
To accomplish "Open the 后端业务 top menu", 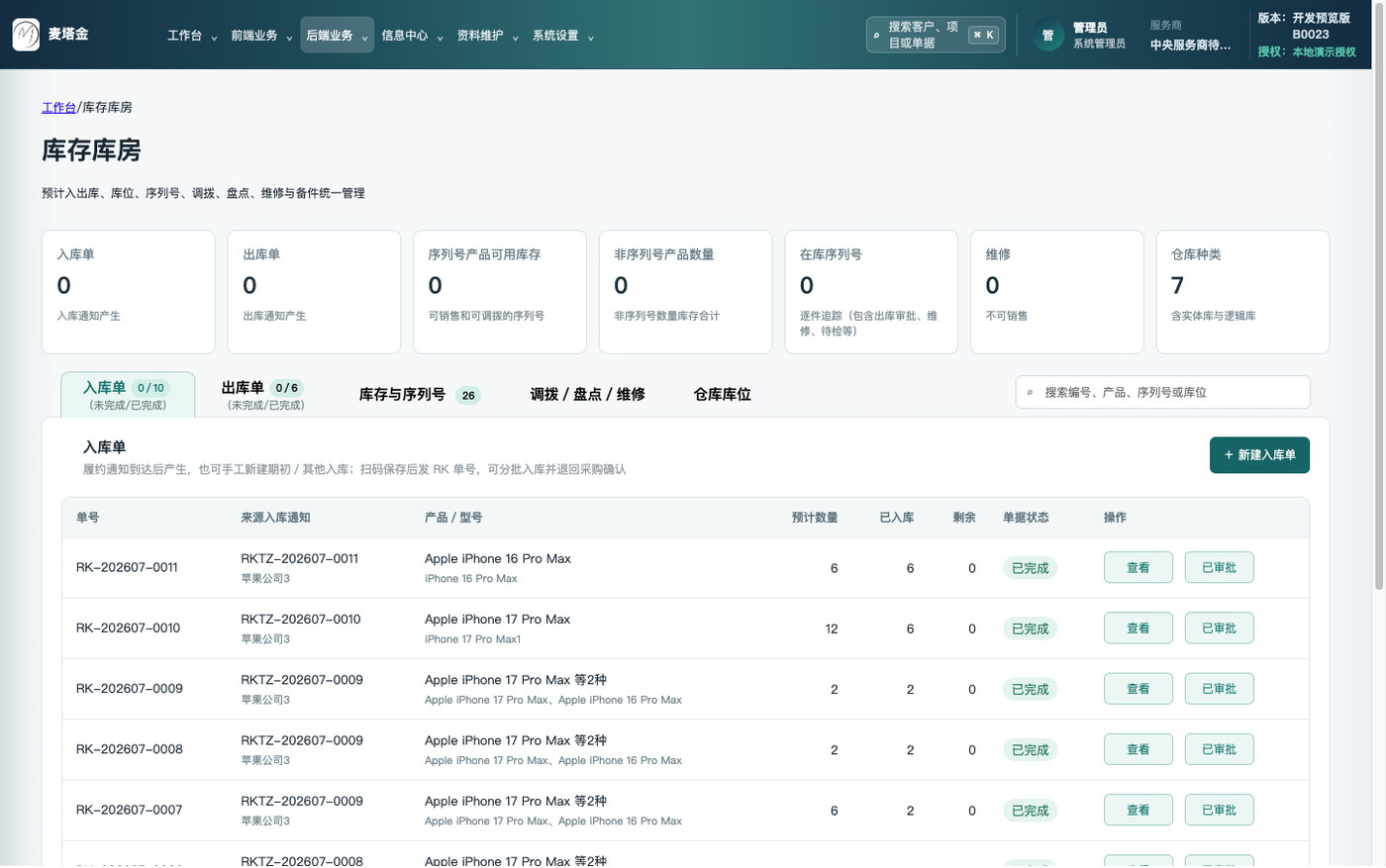I will pos(337,35).
